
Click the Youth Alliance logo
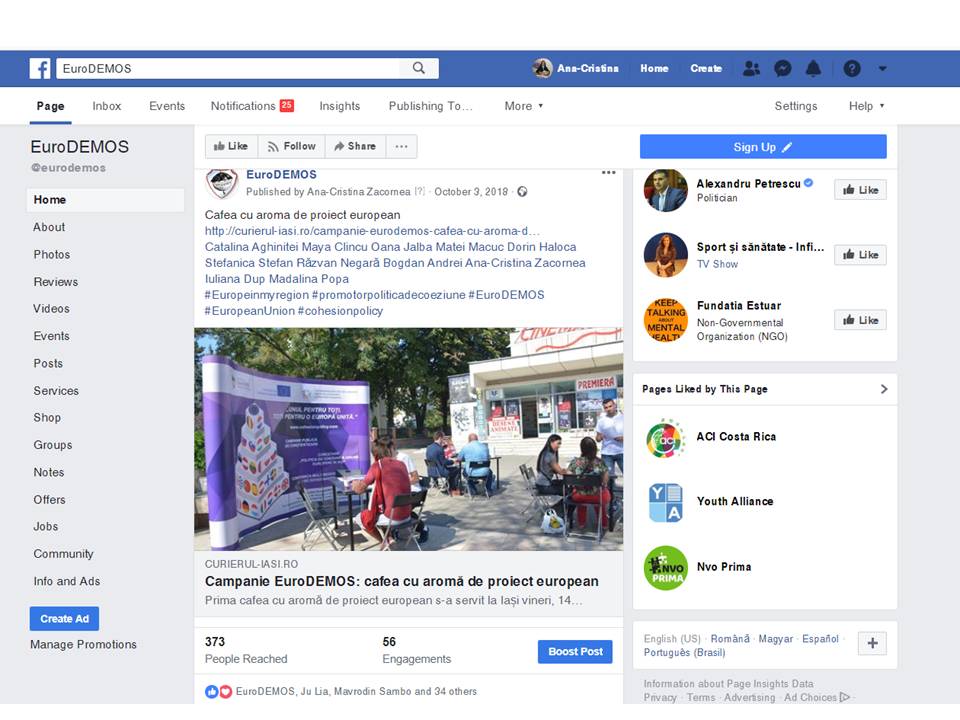[x=666, y=503]
